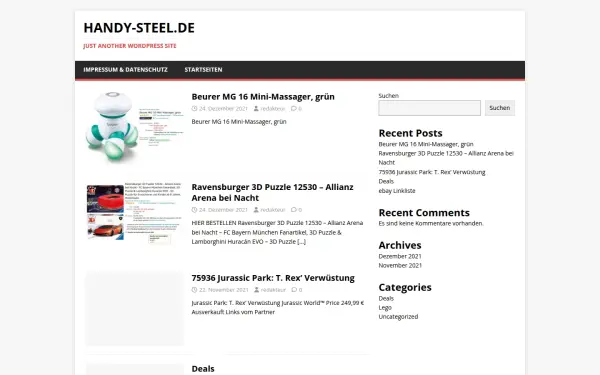
Task: Open Uncategorized category link
Action: [x=398, y=317]
